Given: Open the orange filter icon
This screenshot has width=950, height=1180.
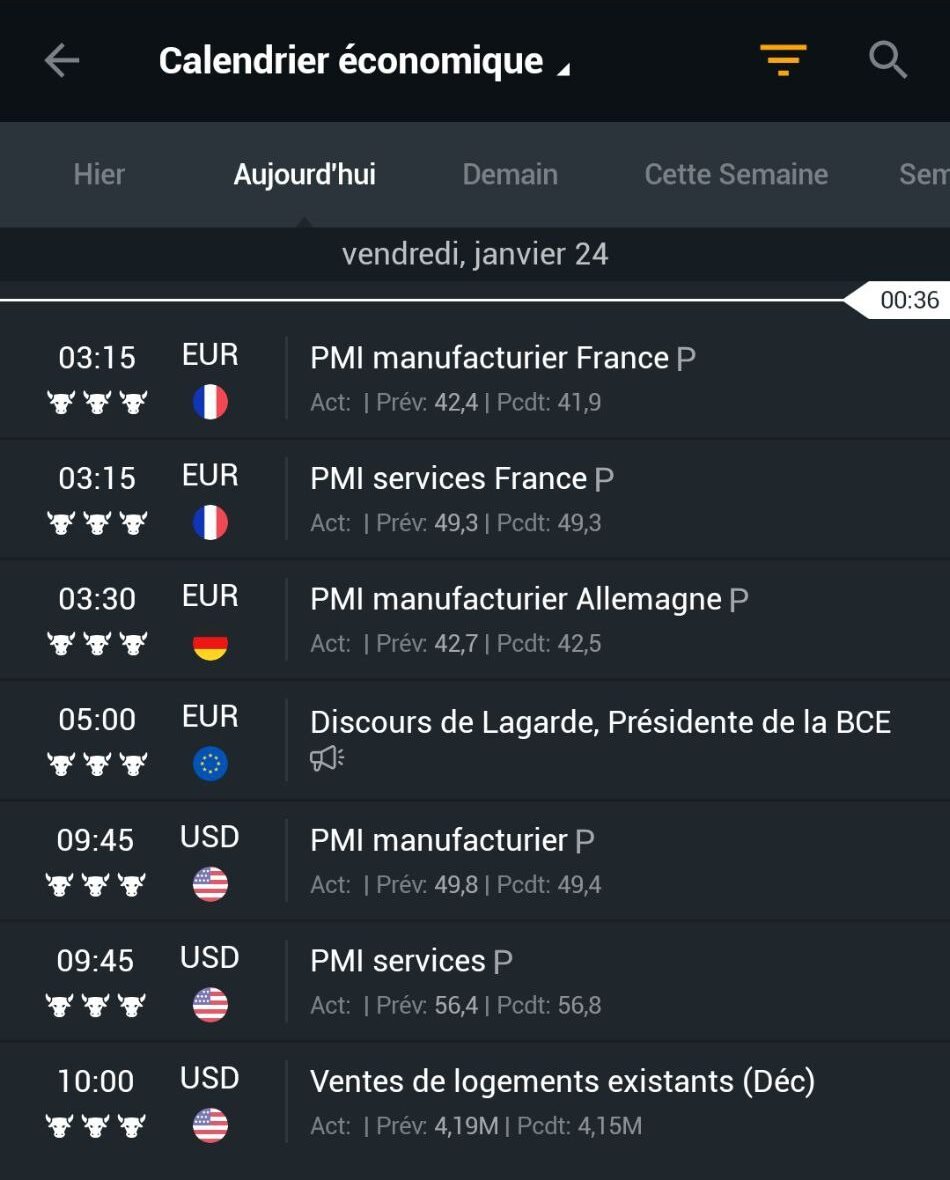Looking at the screenshot, I should [783, 60].
